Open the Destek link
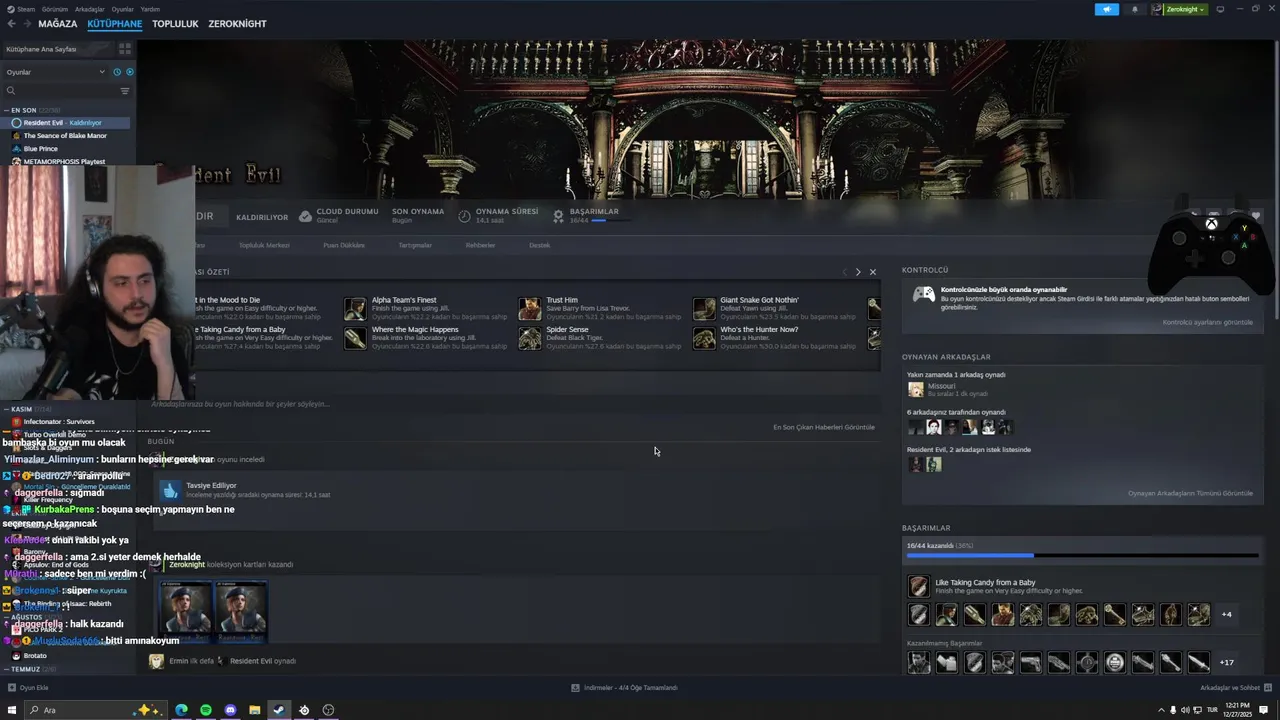Screen dimensions: 1280x720 point(539,245)
